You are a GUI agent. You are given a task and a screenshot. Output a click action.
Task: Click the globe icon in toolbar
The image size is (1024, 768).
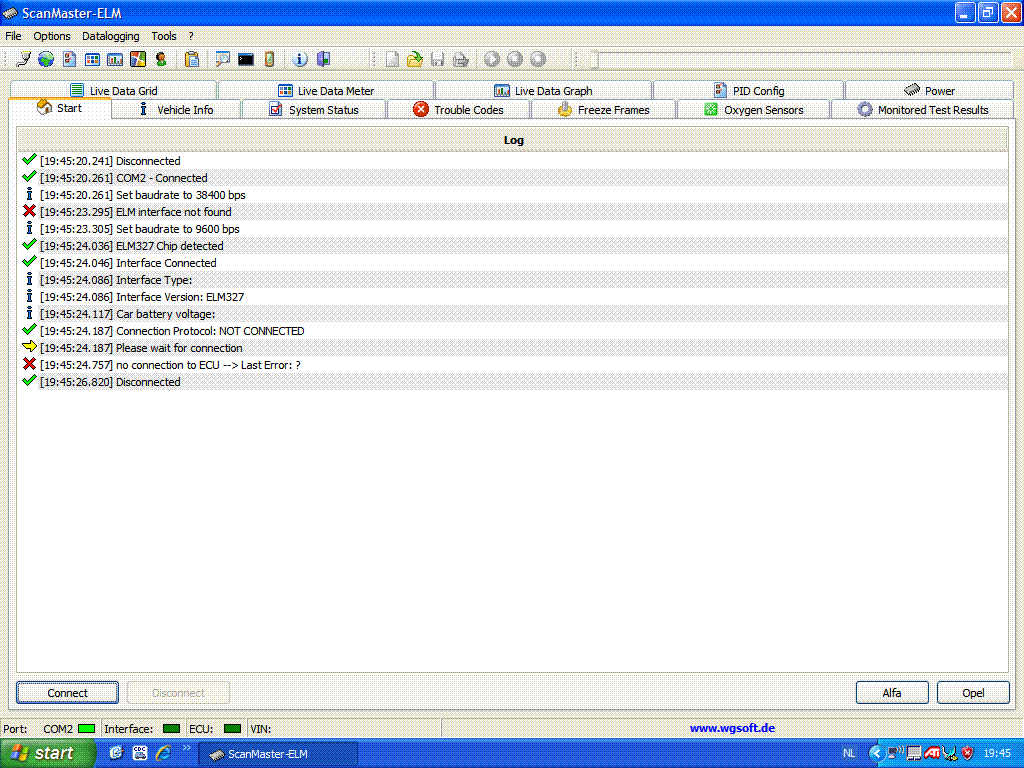[x=46, y=60]
